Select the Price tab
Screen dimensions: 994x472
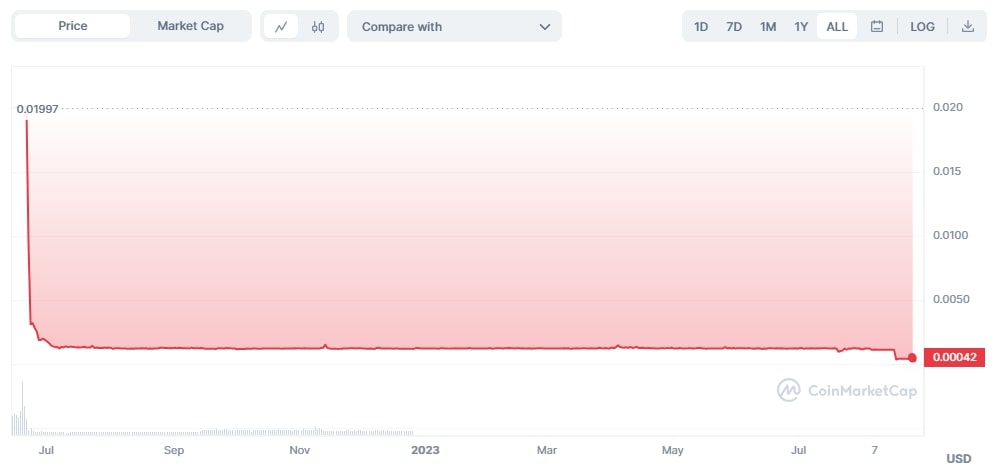pyautogui.click(x=73, y=26)
